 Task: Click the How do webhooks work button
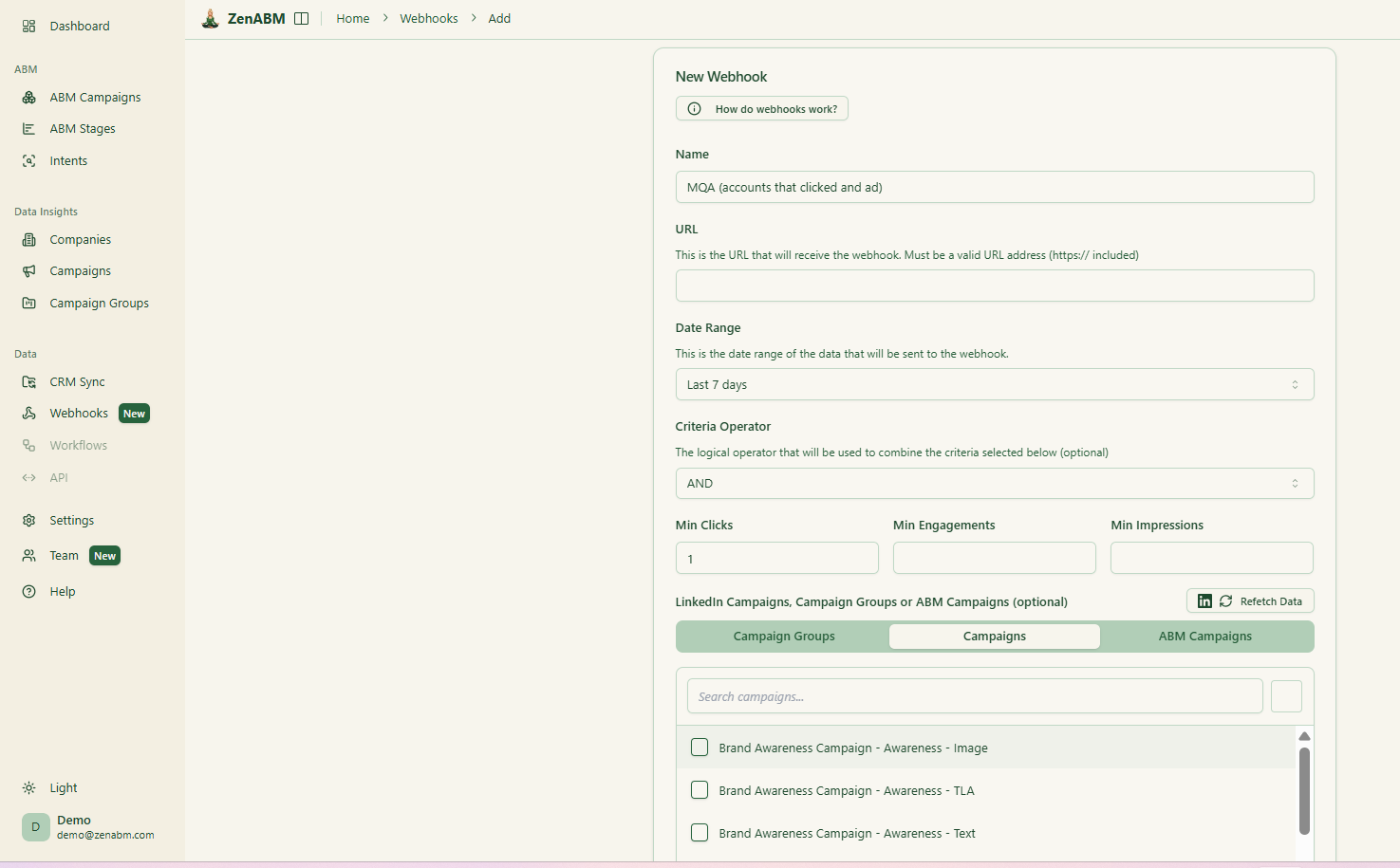[x=761, y=108]
